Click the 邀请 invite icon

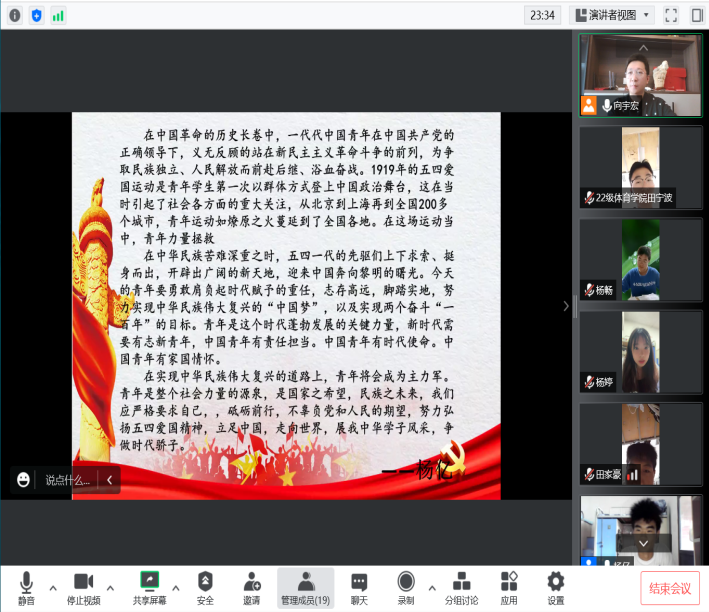pyautogui.click(x=251, y=587)
